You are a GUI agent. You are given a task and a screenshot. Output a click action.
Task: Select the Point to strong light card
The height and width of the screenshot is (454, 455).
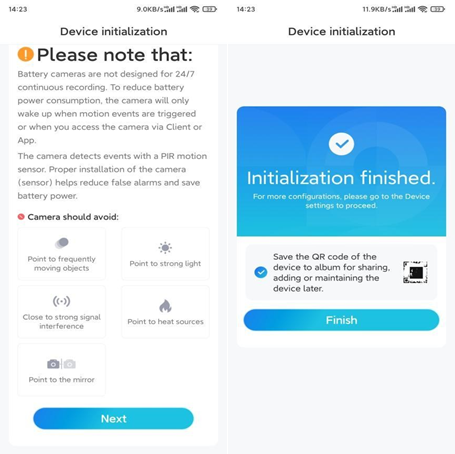click(x=165, y=254)
